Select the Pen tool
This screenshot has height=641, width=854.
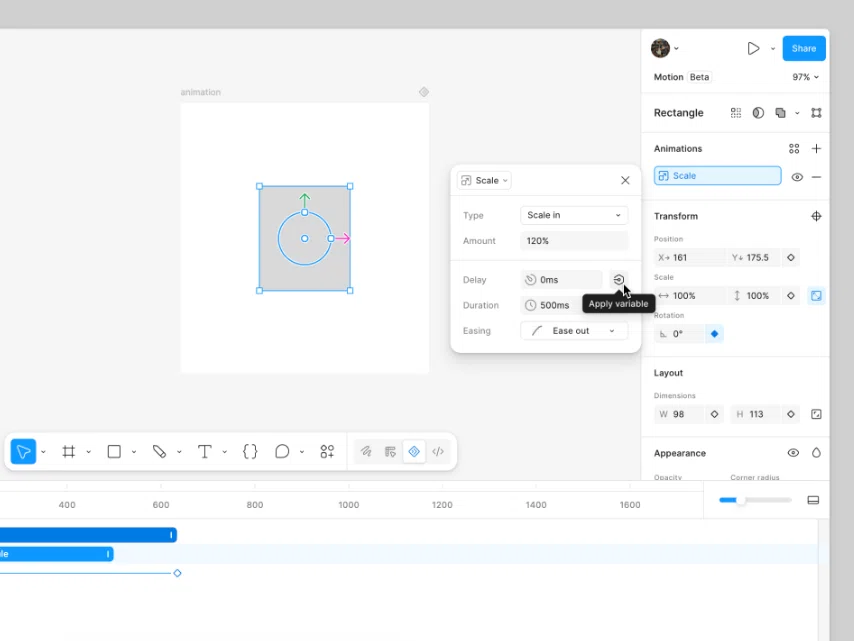(159, 451)
